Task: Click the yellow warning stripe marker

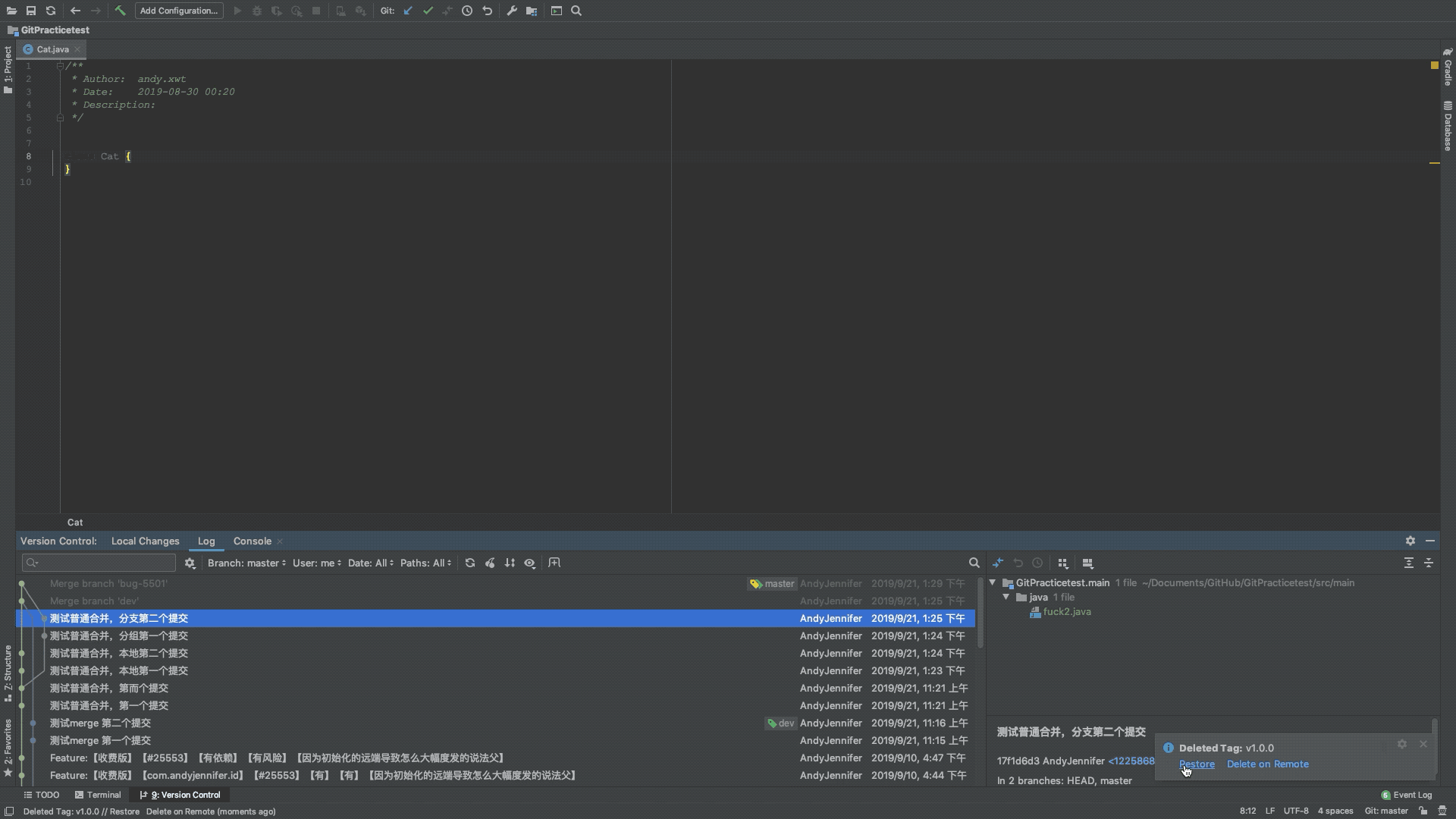Action: pyautogui.click(x=1434, y=162)
